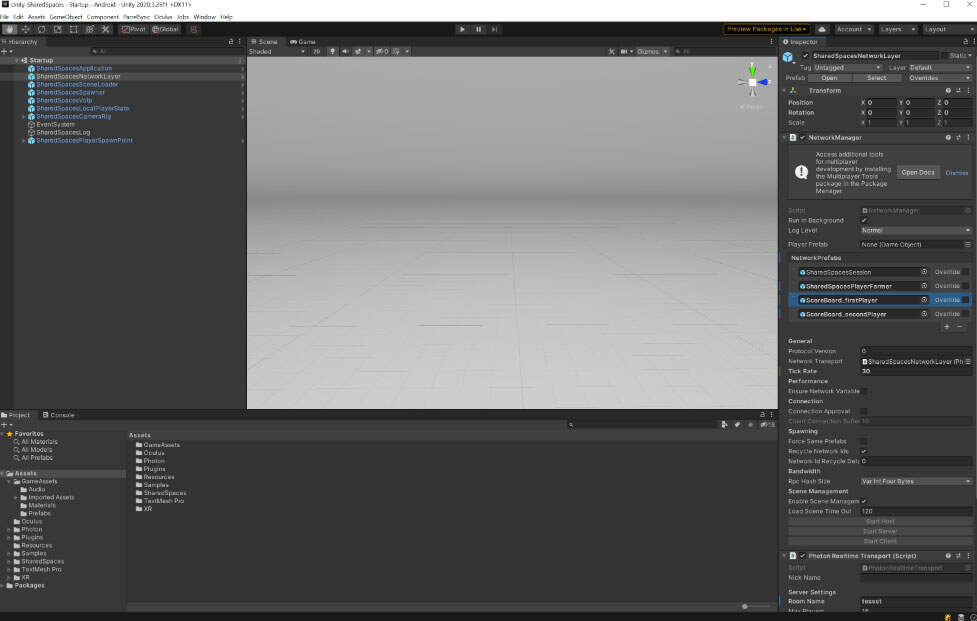The width and height of the screenshot is (977, 621).
Task: Click the Dismiss link
Action: (x=956, y=172)
